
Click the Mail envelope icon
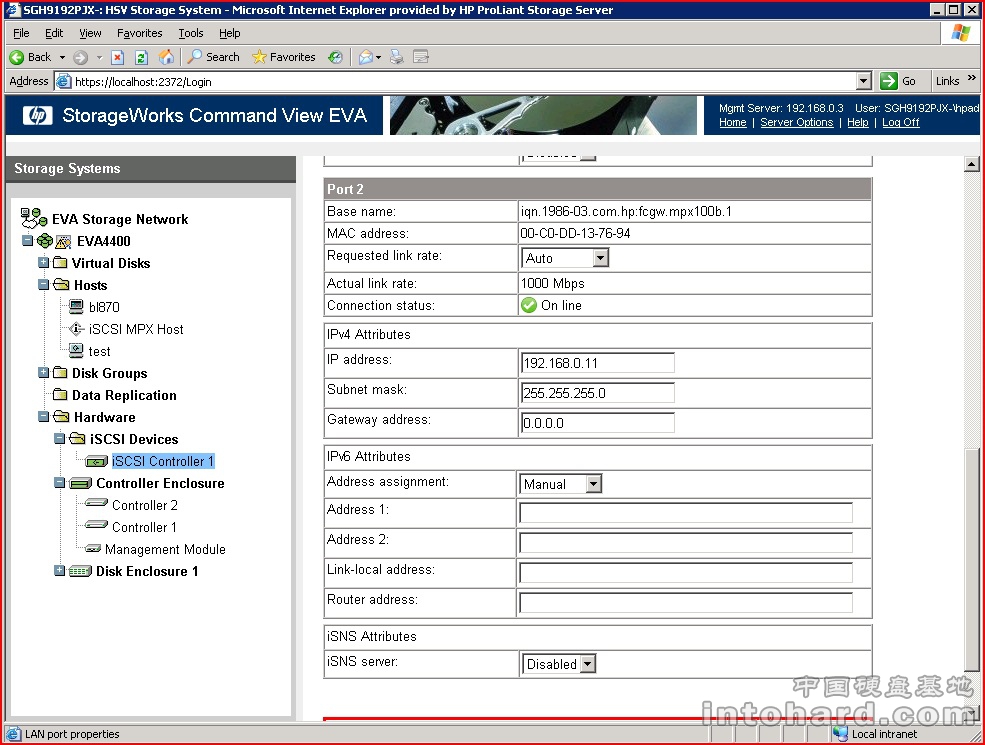366,57
